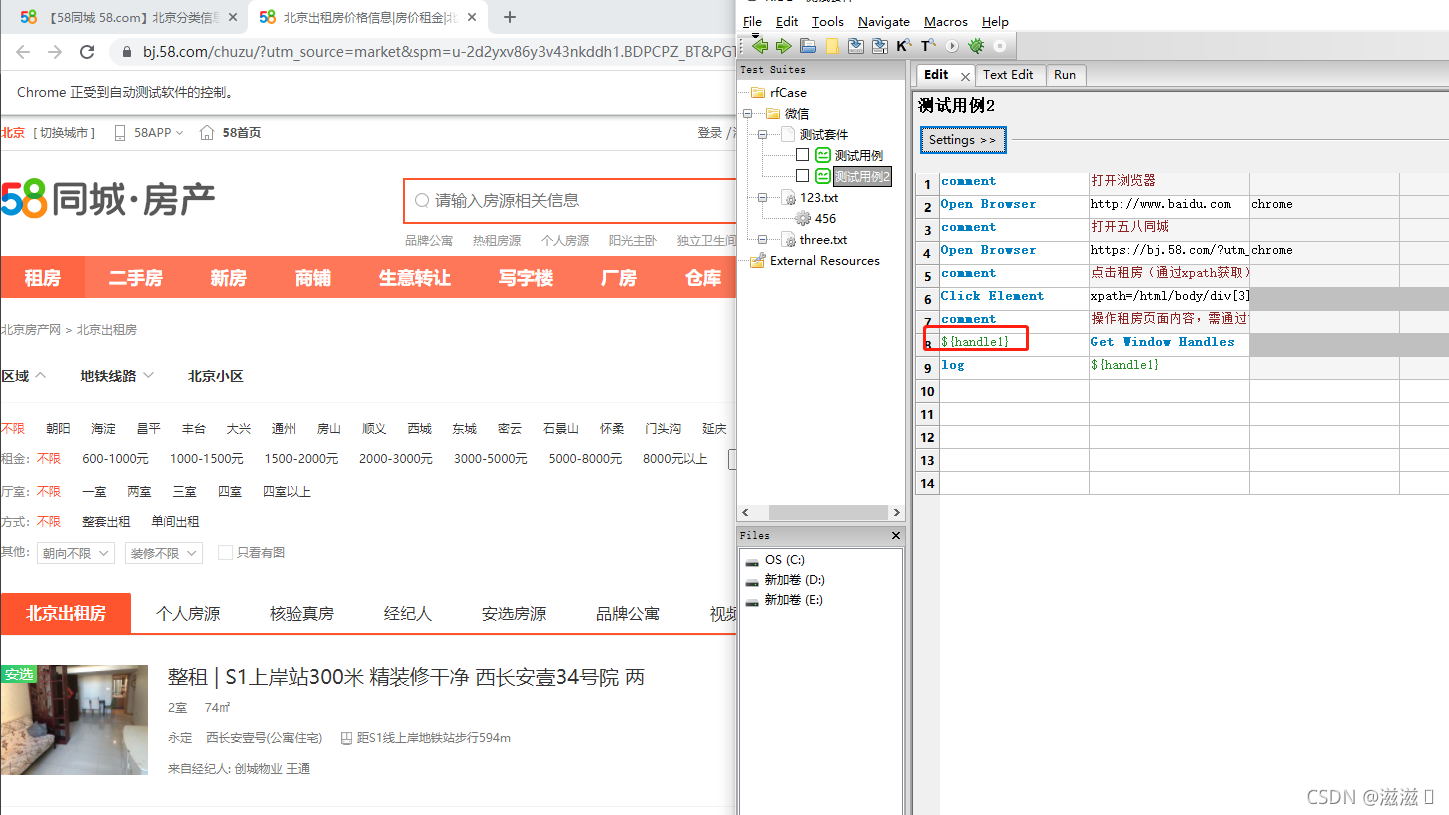Filter district by 海淀
The height and width of the screenshot is (815, 1449).
pyautogui.click(x=103, y=429)
